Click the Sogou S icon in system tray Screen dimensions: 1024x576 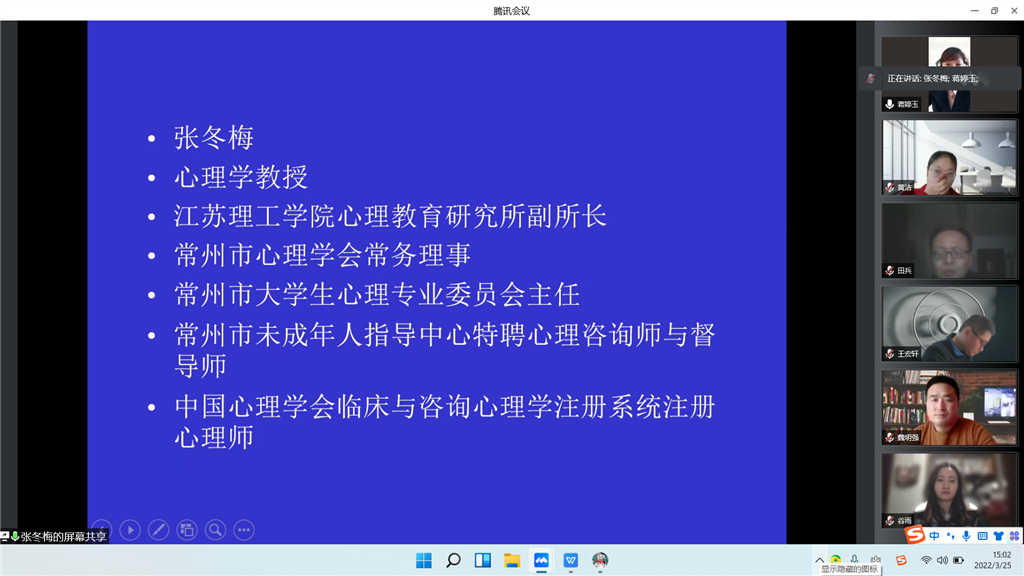point(901,560)
